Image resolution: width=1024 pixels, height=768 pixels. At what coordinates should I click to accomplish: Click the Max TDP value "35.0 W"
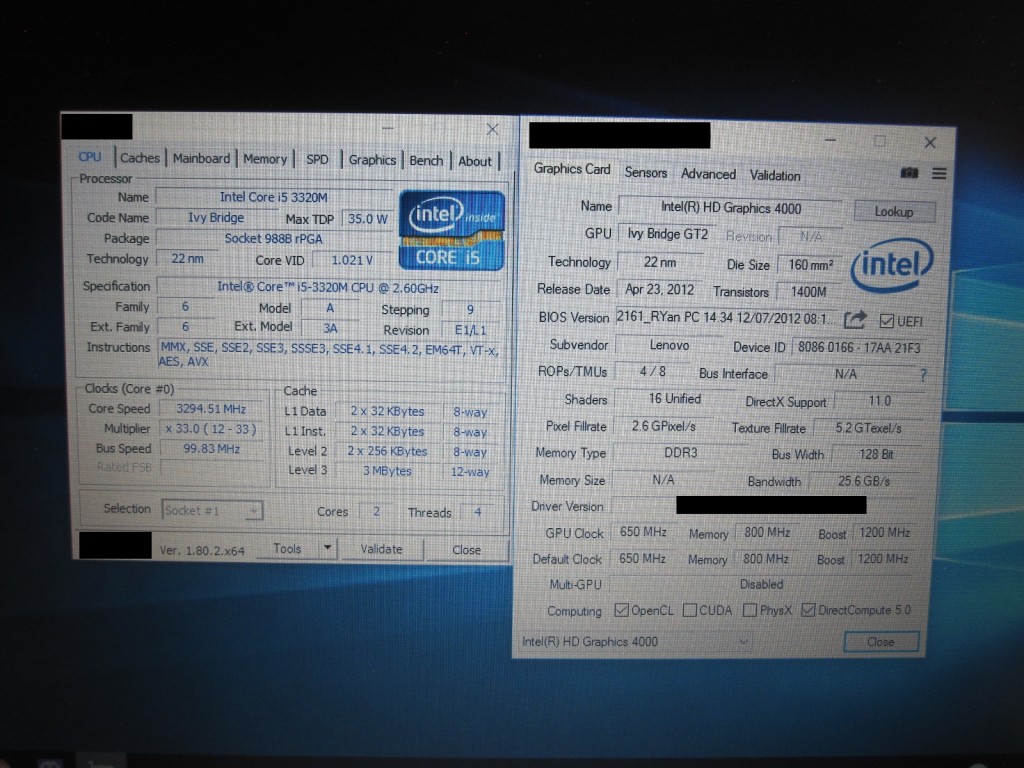pyautogui.click(x=367, y=219)
